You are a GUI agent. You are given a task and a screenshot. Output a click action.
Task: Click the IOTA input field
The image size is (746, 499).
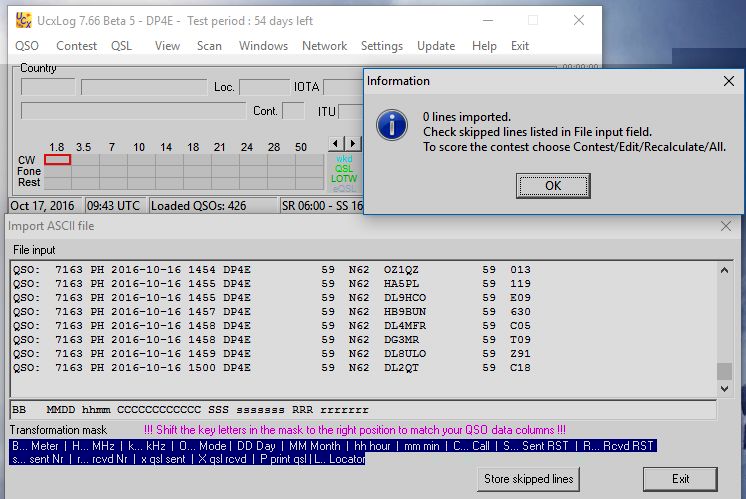(343, 87)
